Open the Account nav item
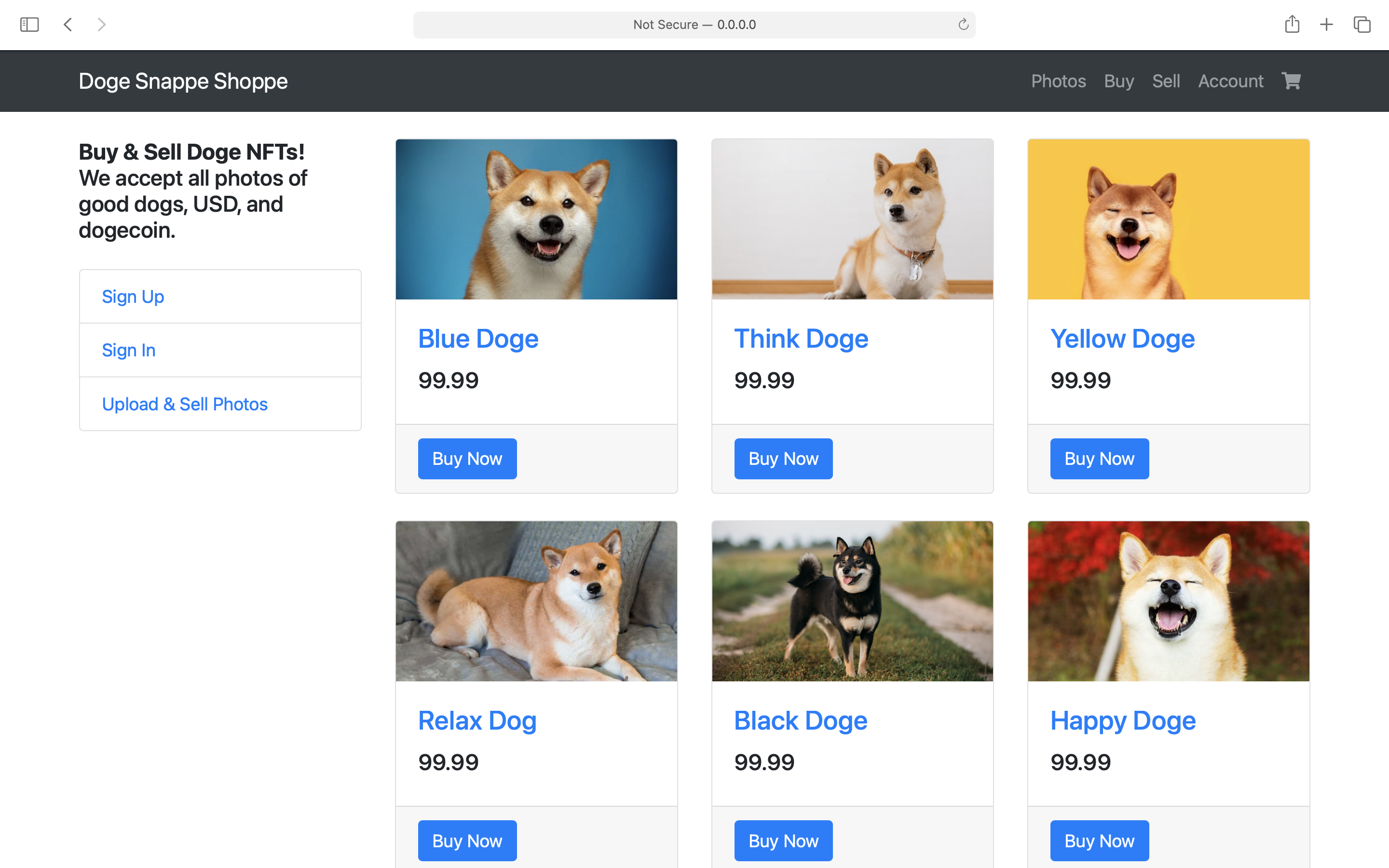1389x868 pixels. [x=1230, y=81]
